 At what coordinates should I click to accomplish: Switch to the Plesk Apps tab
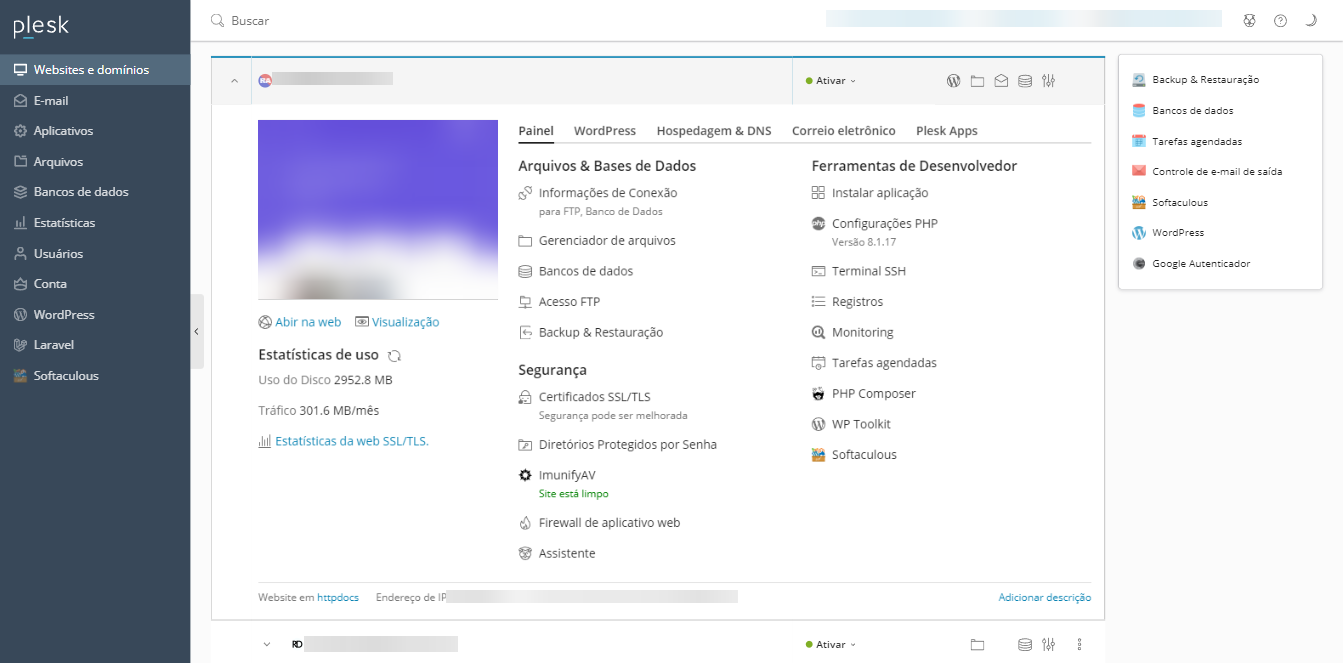pyautogui.click(x=947, y=131)
